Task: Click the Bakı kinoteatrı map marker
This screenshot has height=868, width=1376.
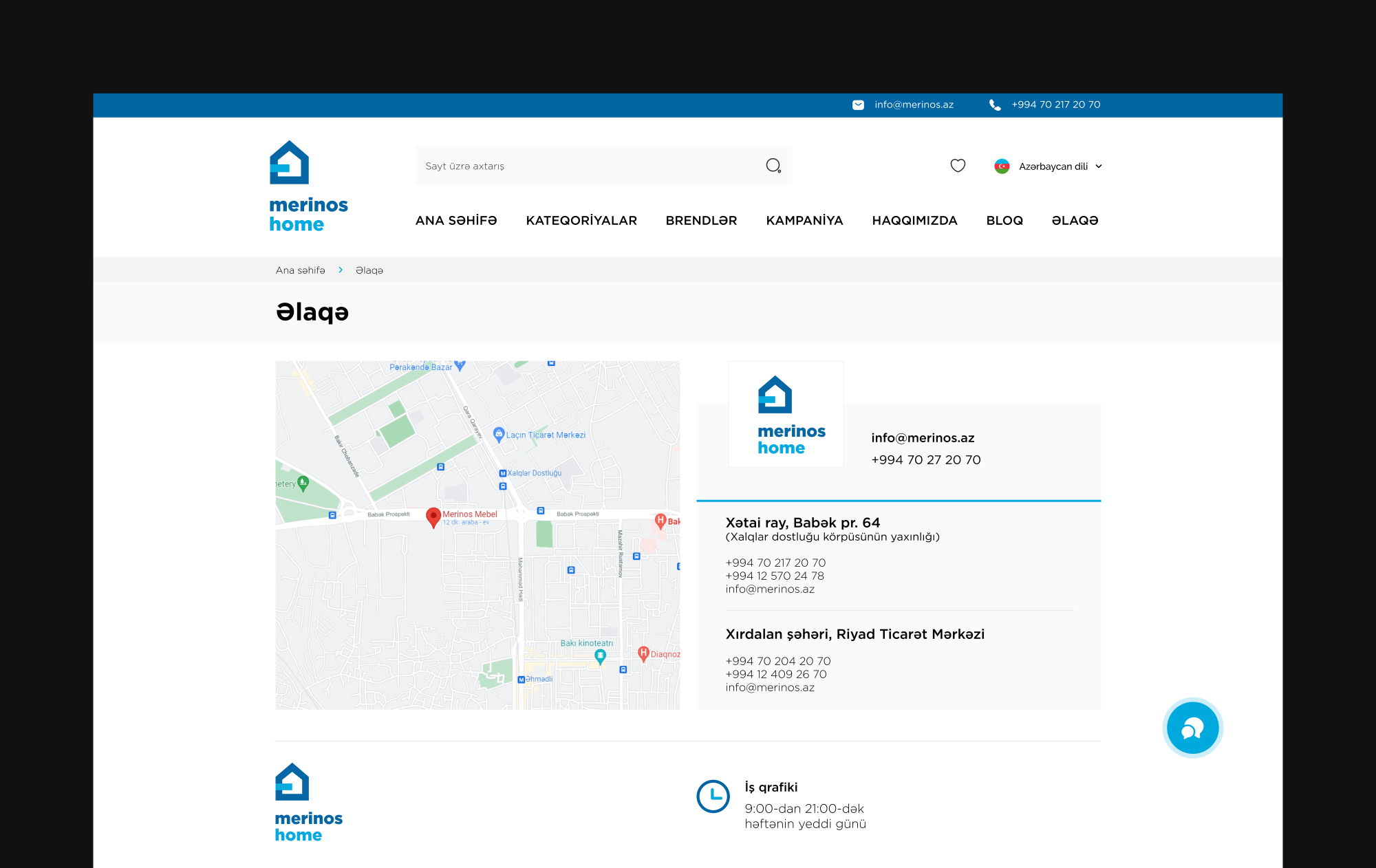Action: pos(600,656)
